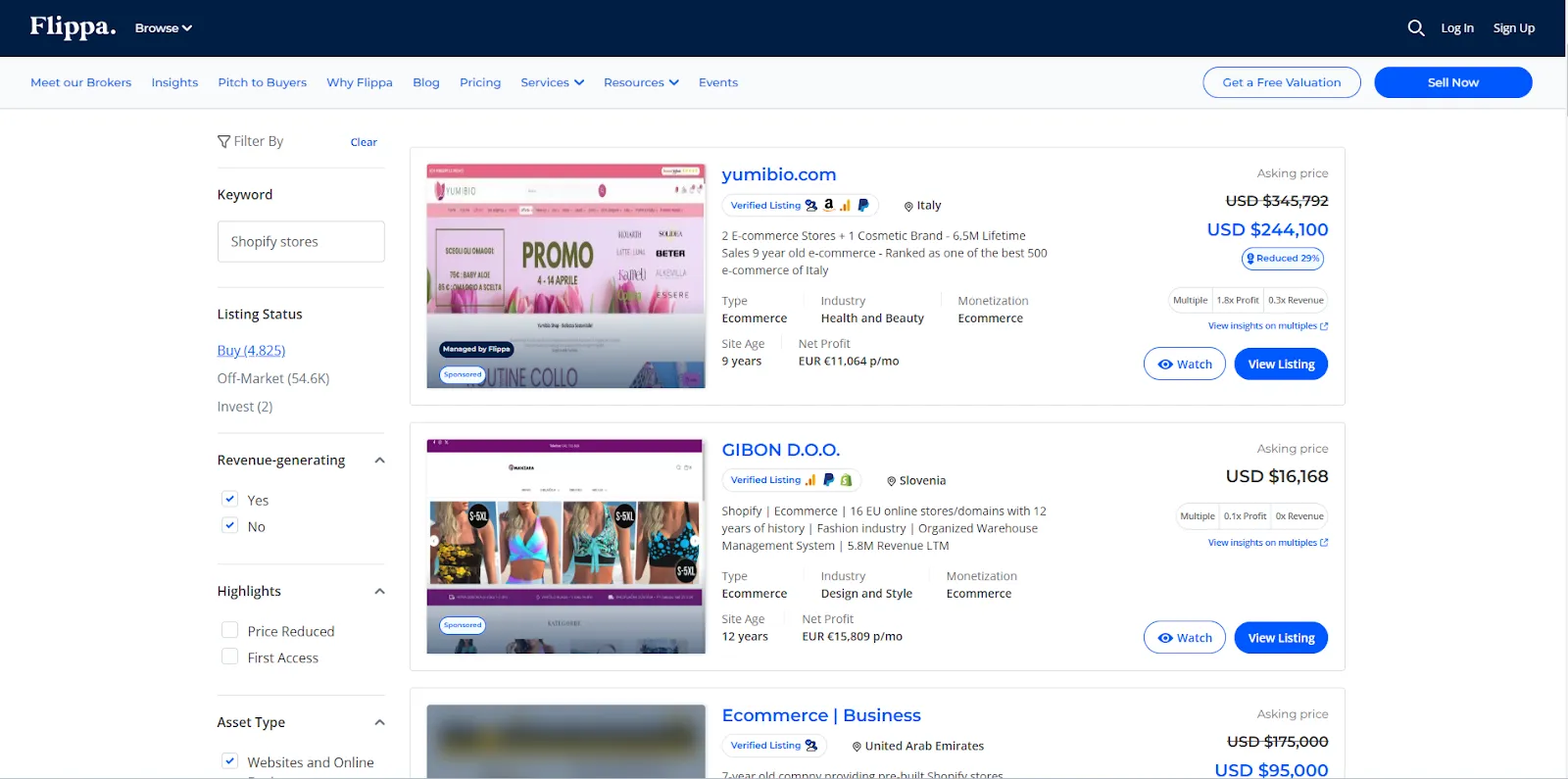Enable the First Access highlight checkbox
Screen dimensions: 1568x779
(229, 657)
